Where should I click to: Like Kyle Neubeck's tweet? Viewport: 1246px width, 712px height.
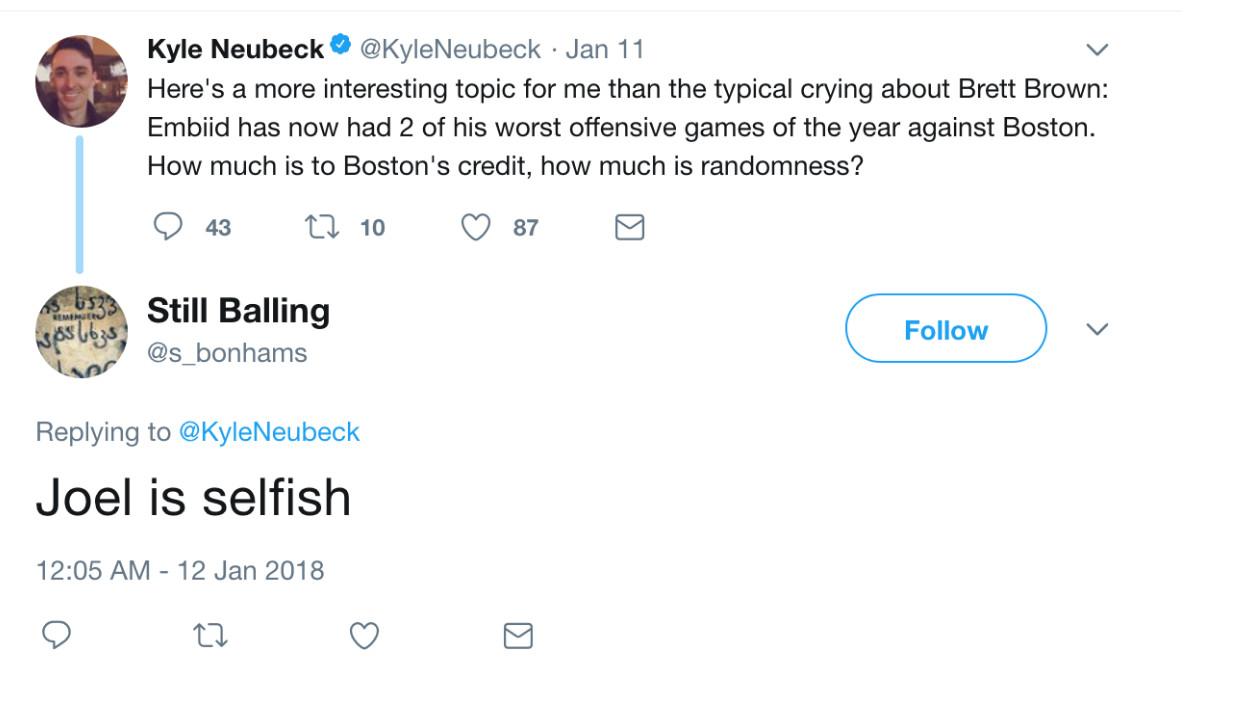[x=474, y=228]
